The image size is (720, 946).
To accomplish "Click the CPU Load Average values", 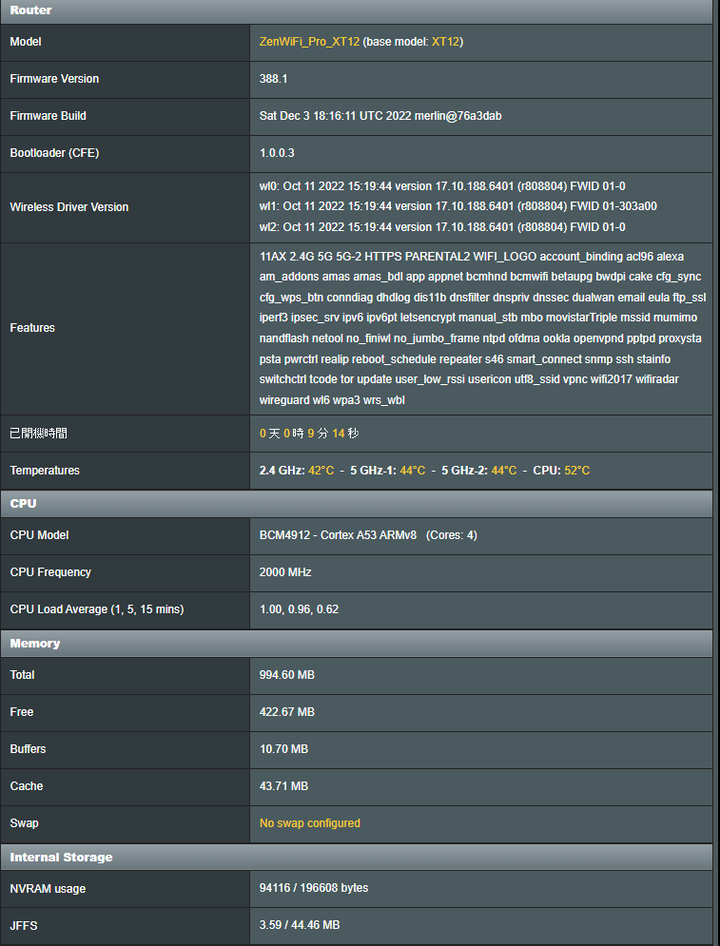I will click(299, 609).
